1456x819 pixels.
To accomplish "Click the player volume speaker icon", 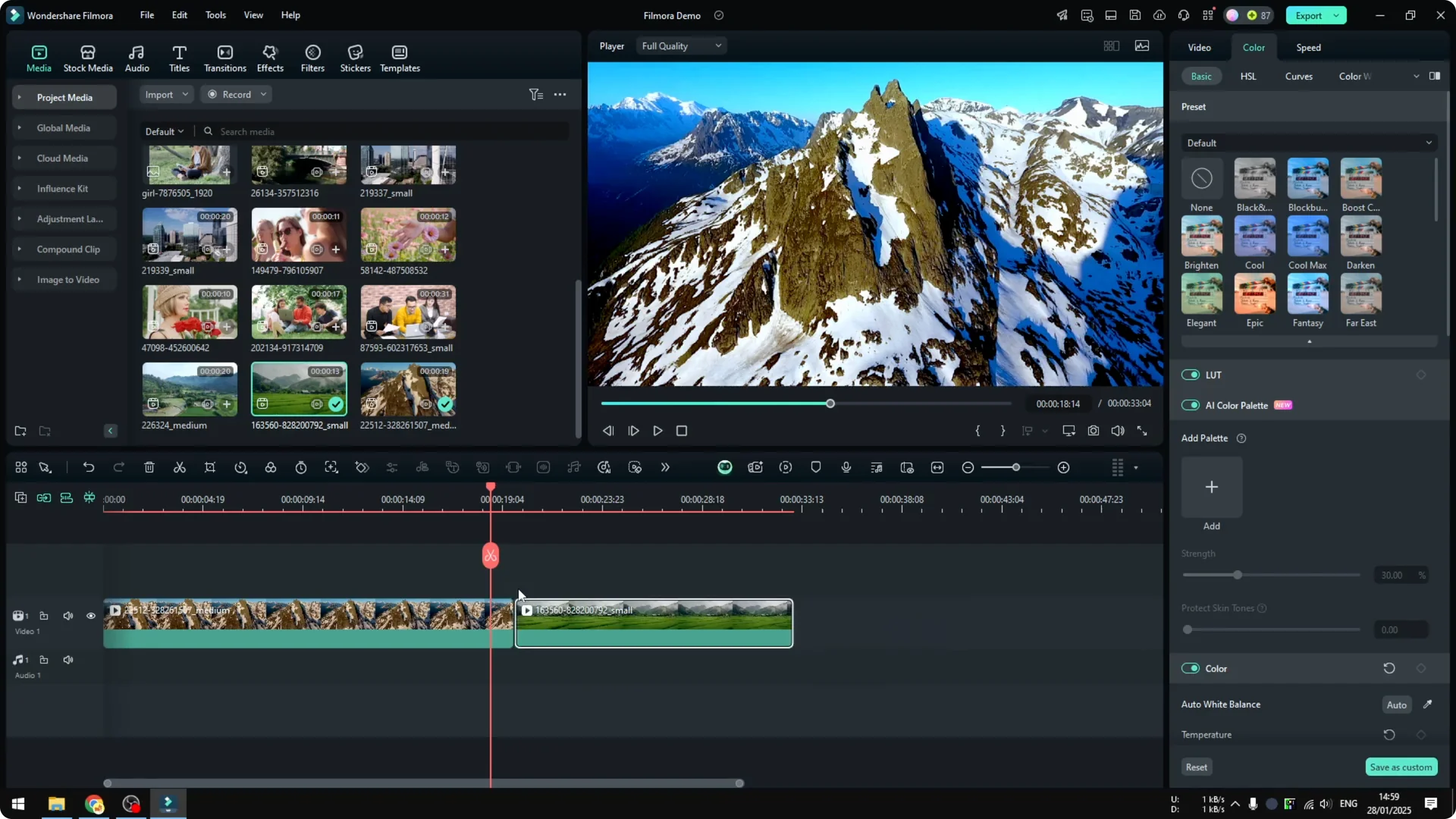I will 1118,431.
